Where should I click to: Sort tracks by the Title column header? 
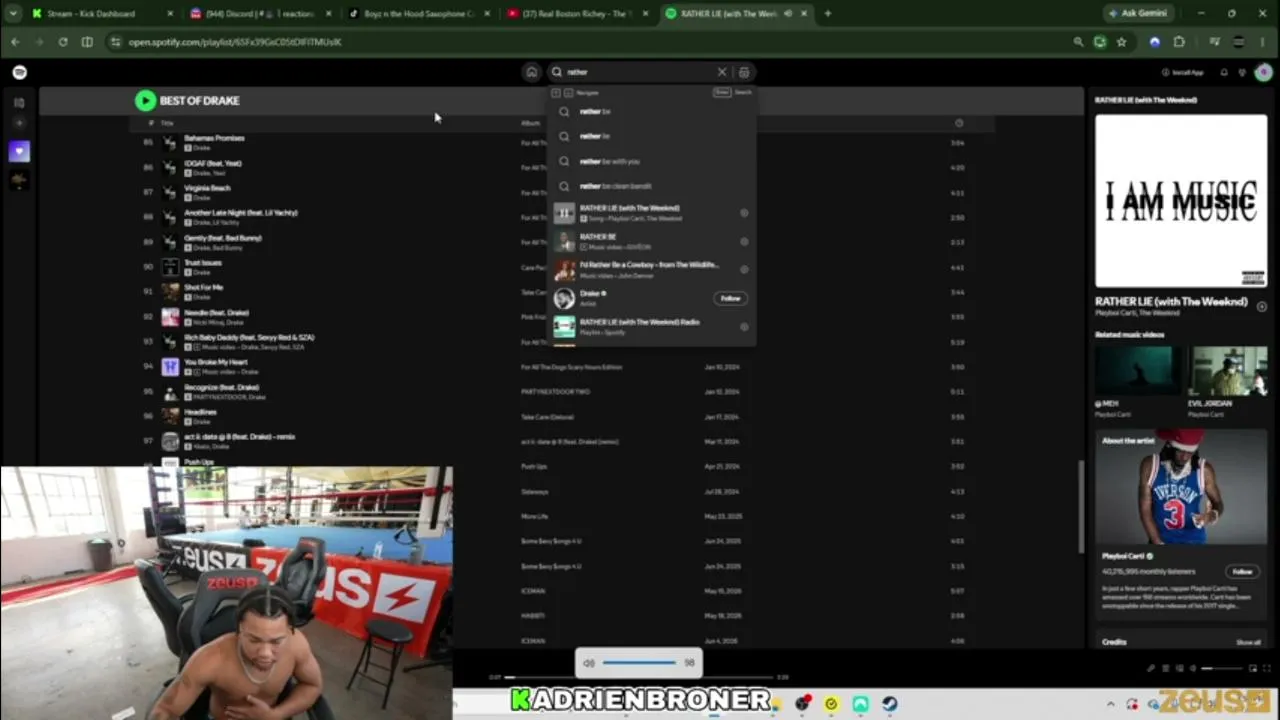pos(167,123)
